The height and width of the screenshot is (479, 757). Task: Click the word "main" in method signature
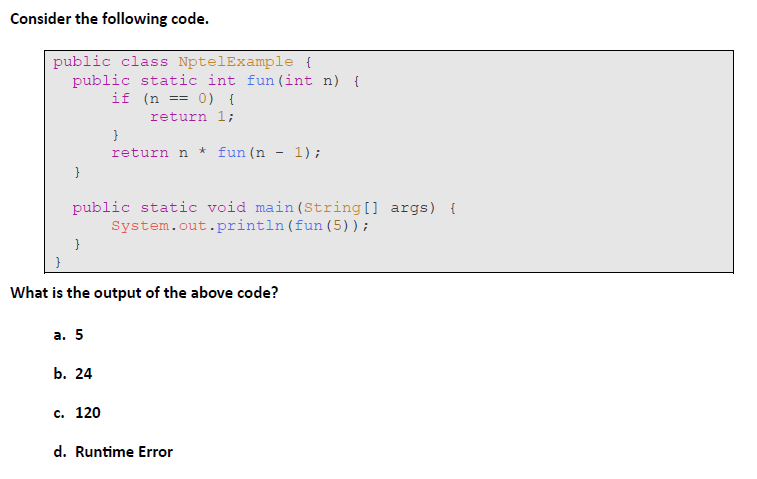pyautogui.click(x=274, y=207)
